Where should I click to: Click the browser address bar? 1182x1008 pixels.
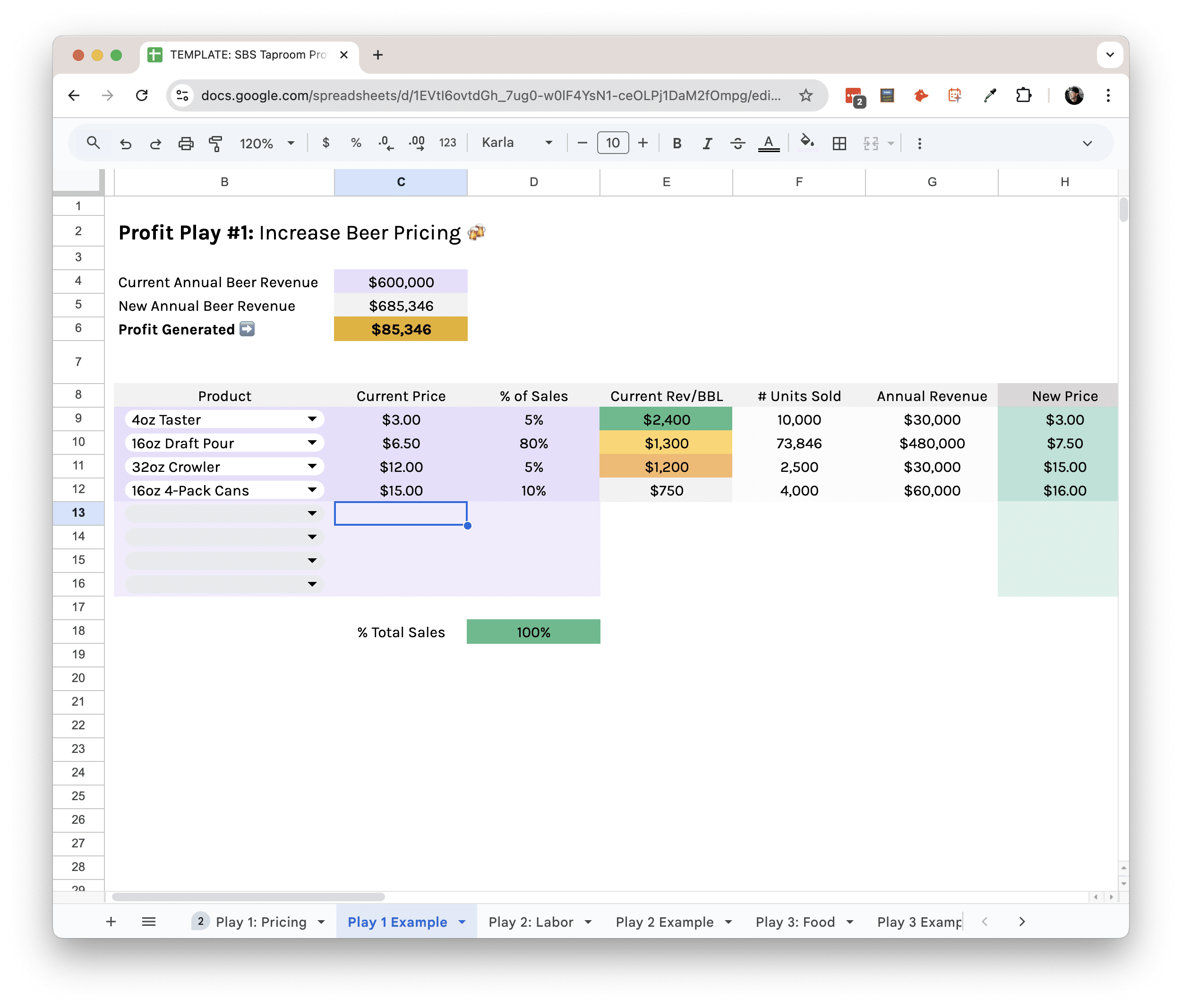click(x=485, y=95)
